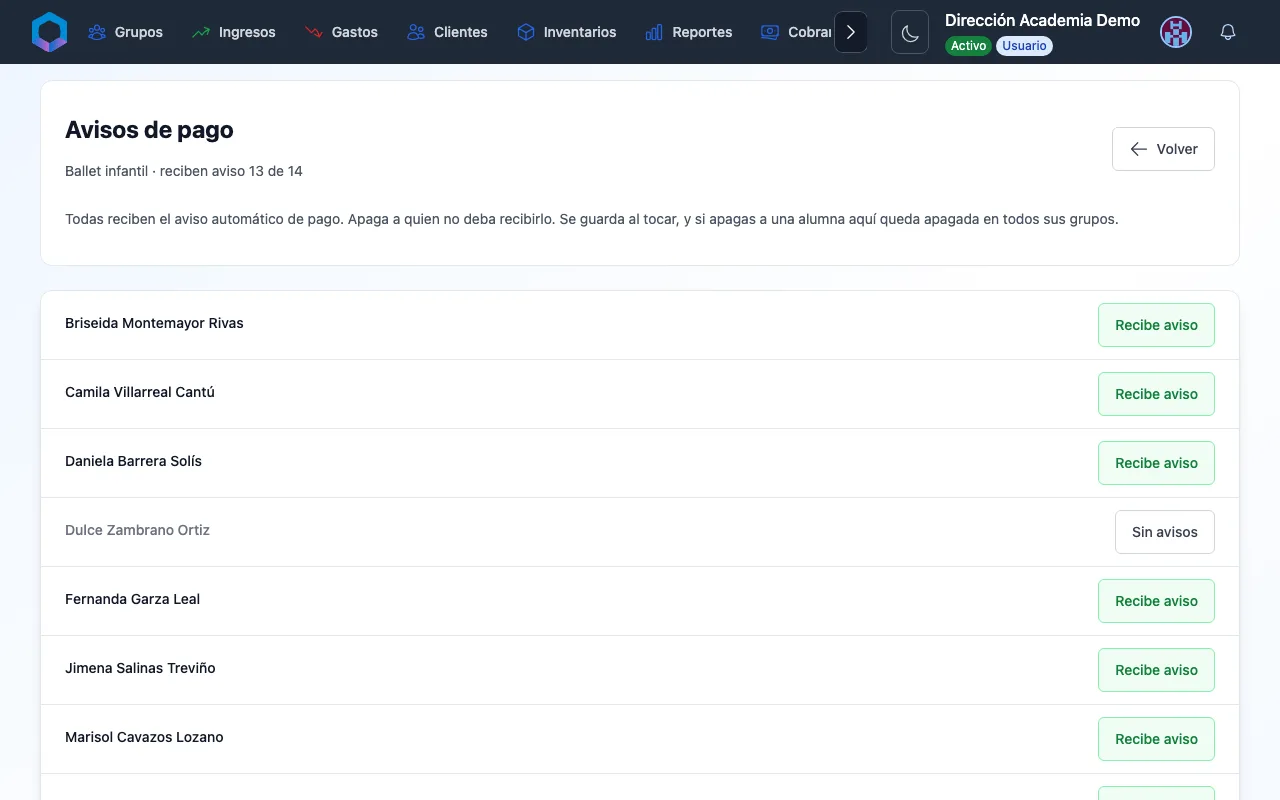This screenshot has width=1280, height=800.
Task: Turn off payment notice for Briseida Montemayor Rivas
Action: point(1156,325)
